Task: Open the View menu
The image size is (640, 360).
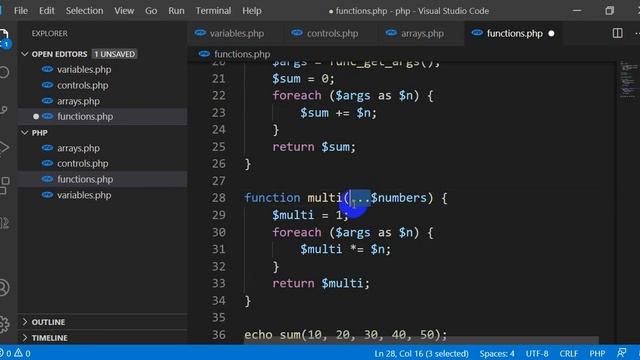Action: coord(124,11)
